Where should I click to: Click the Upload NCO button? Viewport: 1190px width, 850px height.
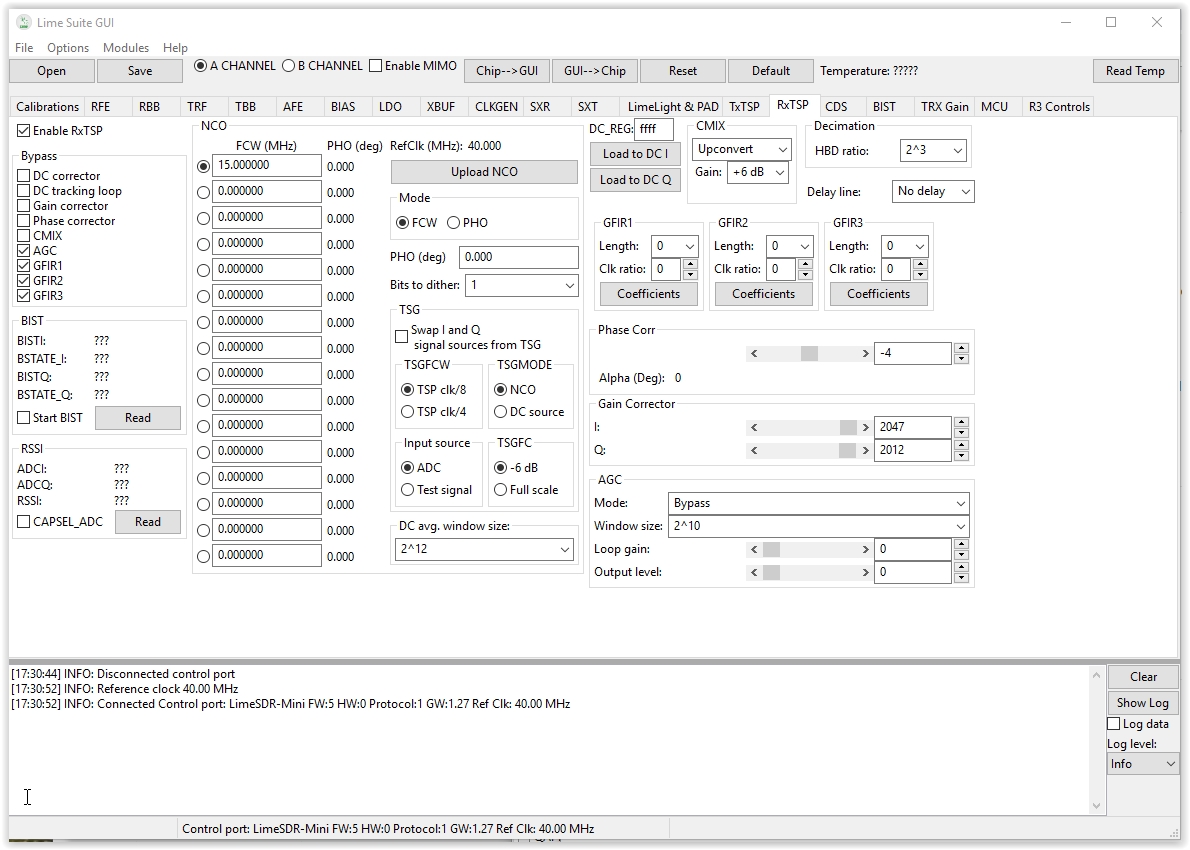click(484, 172)
